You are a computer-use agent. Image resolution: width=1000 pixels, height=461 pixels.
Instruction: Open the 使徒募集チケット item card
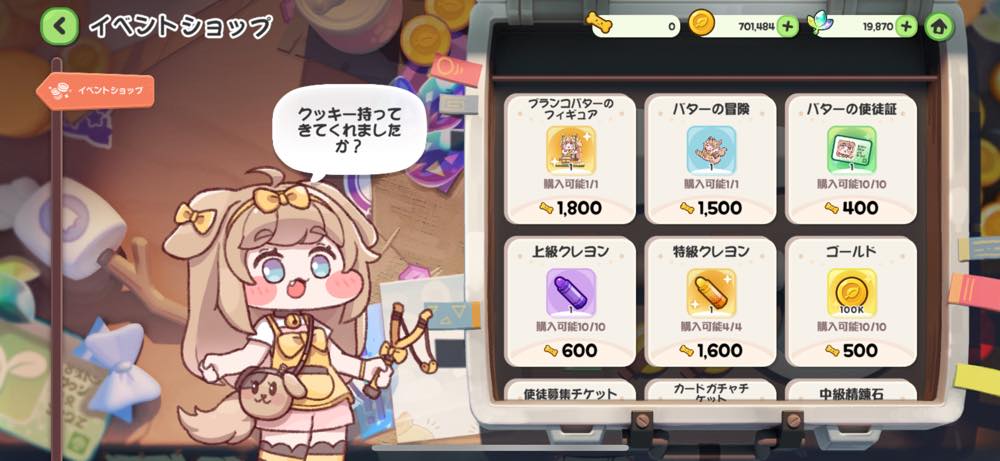[x=570, y=390]
